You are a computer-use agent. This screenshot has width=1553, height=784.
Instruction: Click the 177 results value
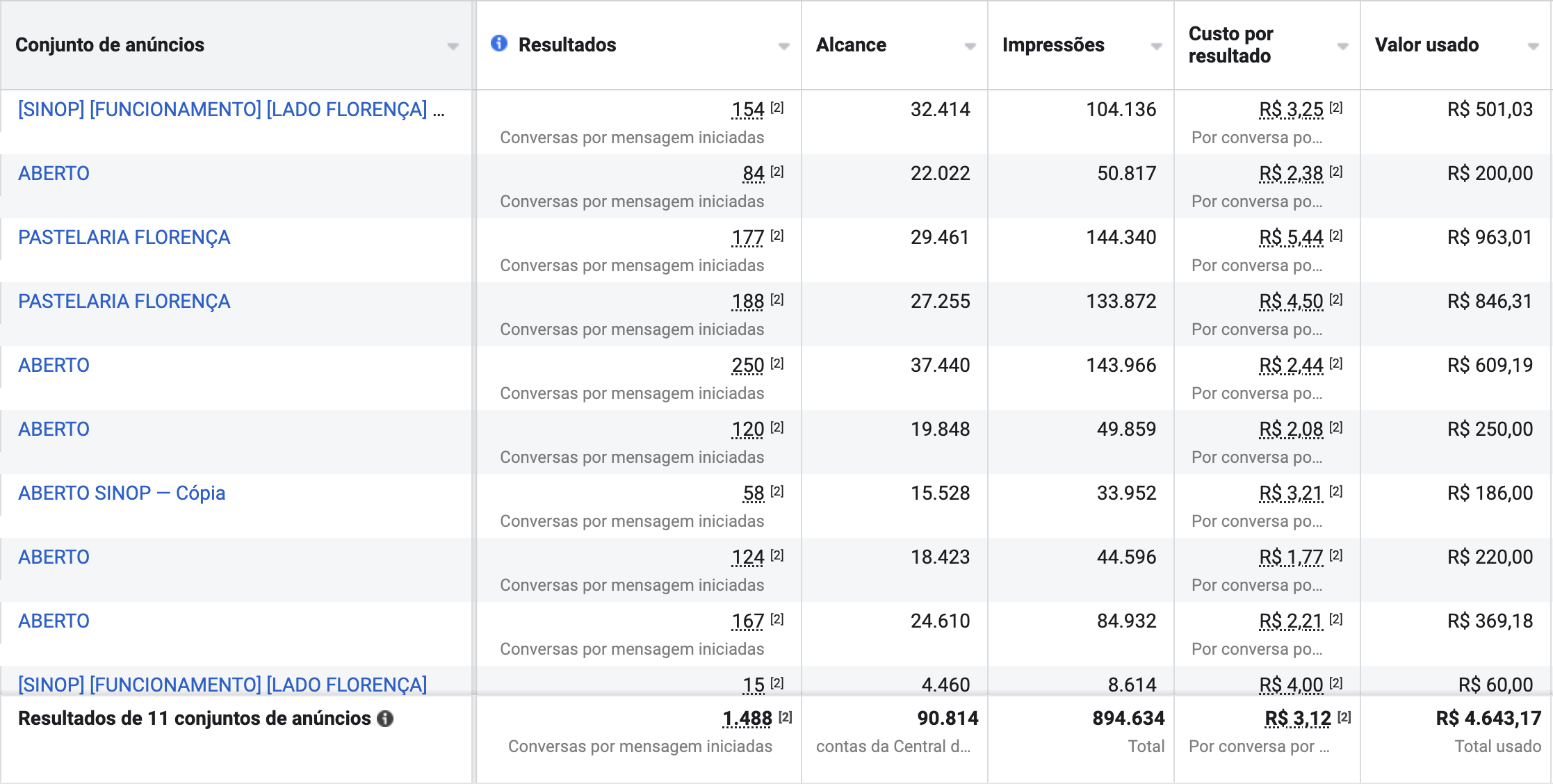[748, 238]
